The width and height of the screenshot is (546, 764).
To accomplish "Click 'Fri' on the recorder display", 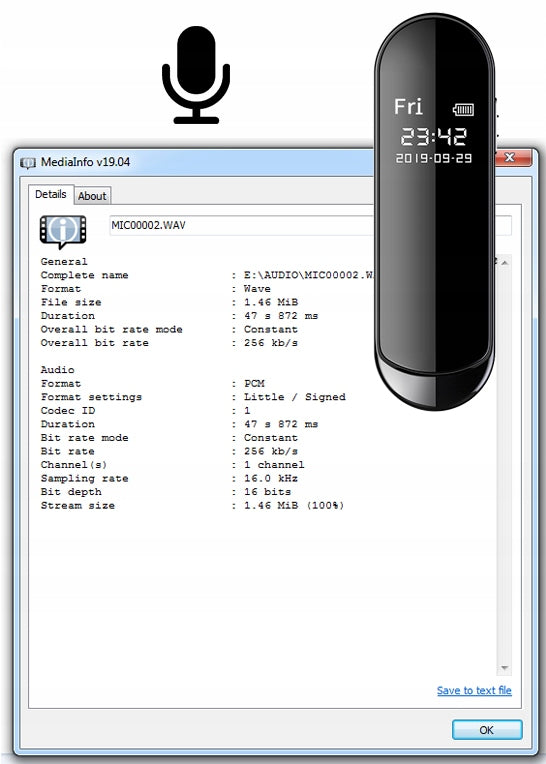I will pyautogui.click(x=408, y=107).
